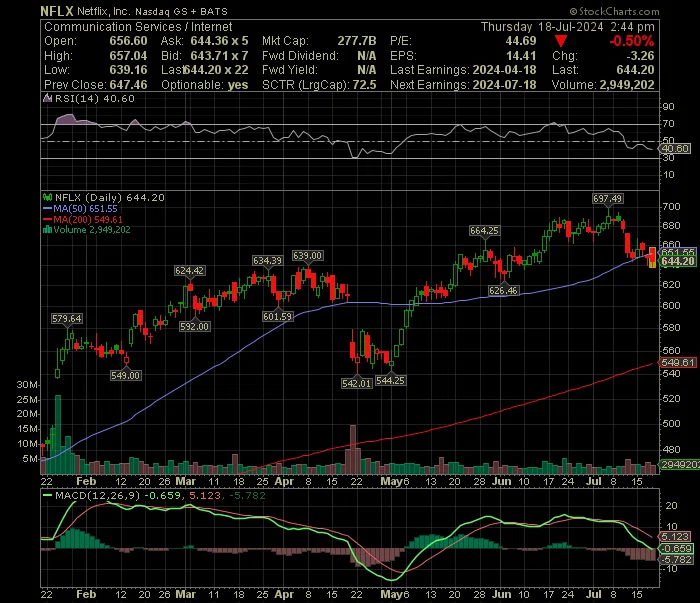Click the header Volume value 2,949,202

627,85
